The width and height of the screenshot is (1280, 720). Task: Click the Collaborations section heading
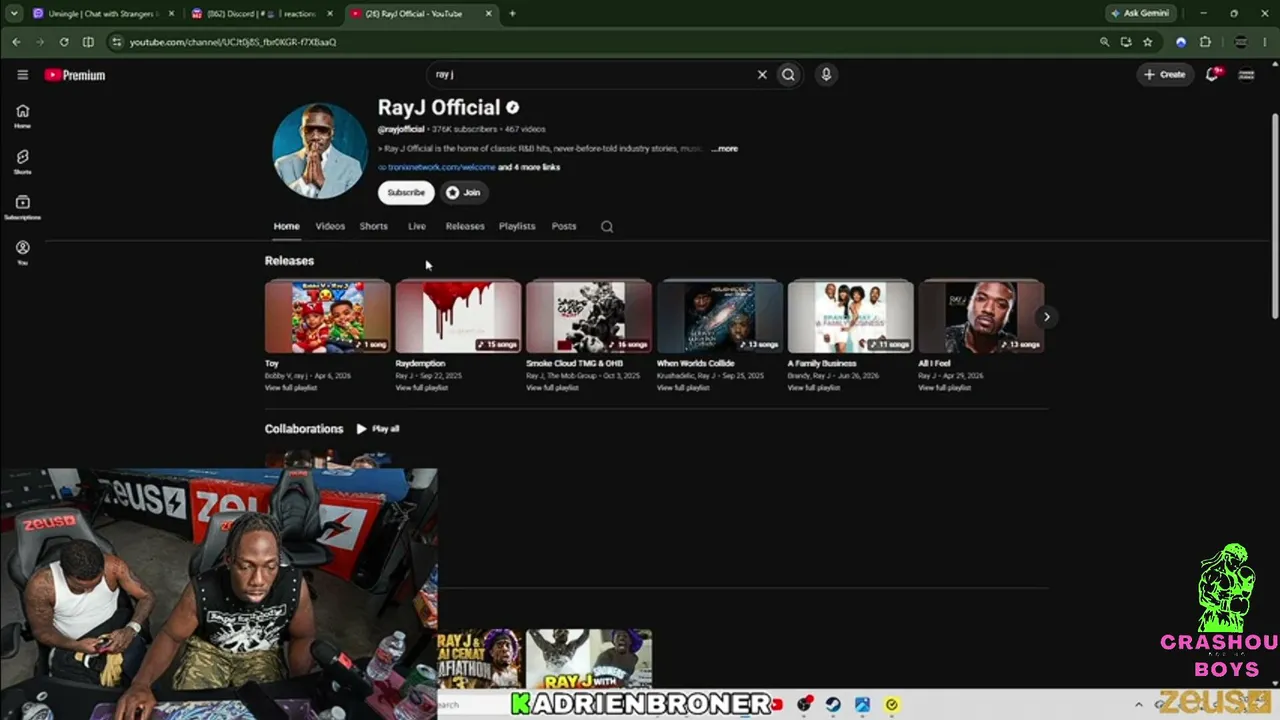(x=304, y=429)
